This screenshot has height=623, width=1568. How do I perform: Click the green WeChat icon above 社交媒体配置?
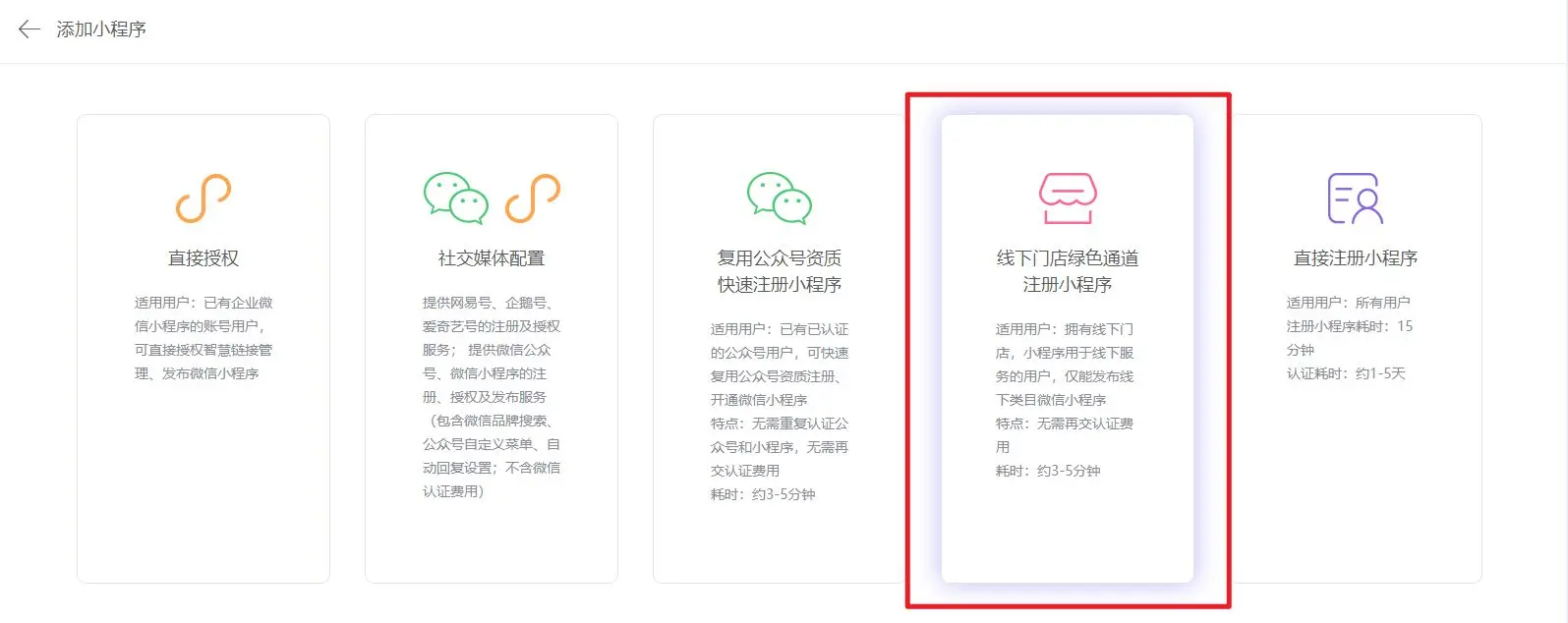coord(455,198)
